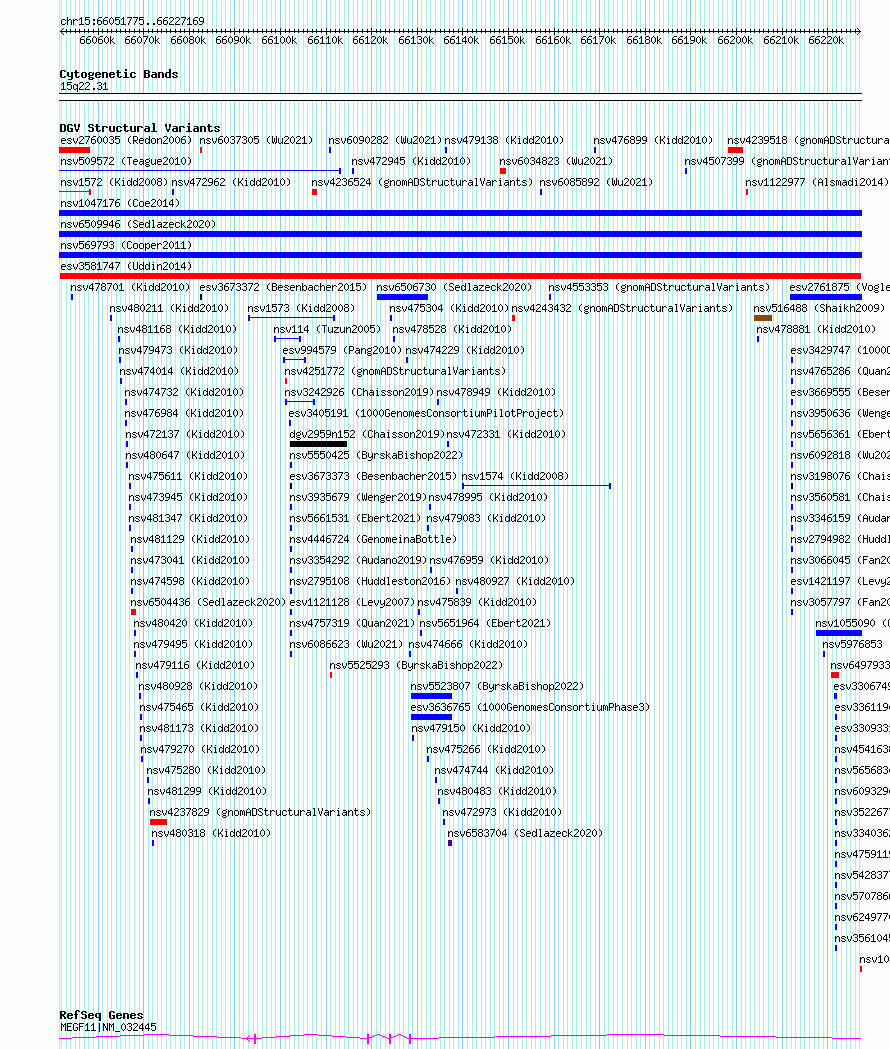The image size is (890, 1049).
Task: Select blue bar under nsv6506730 (Sedlazeck2020)
Action: tap(402, 297)
